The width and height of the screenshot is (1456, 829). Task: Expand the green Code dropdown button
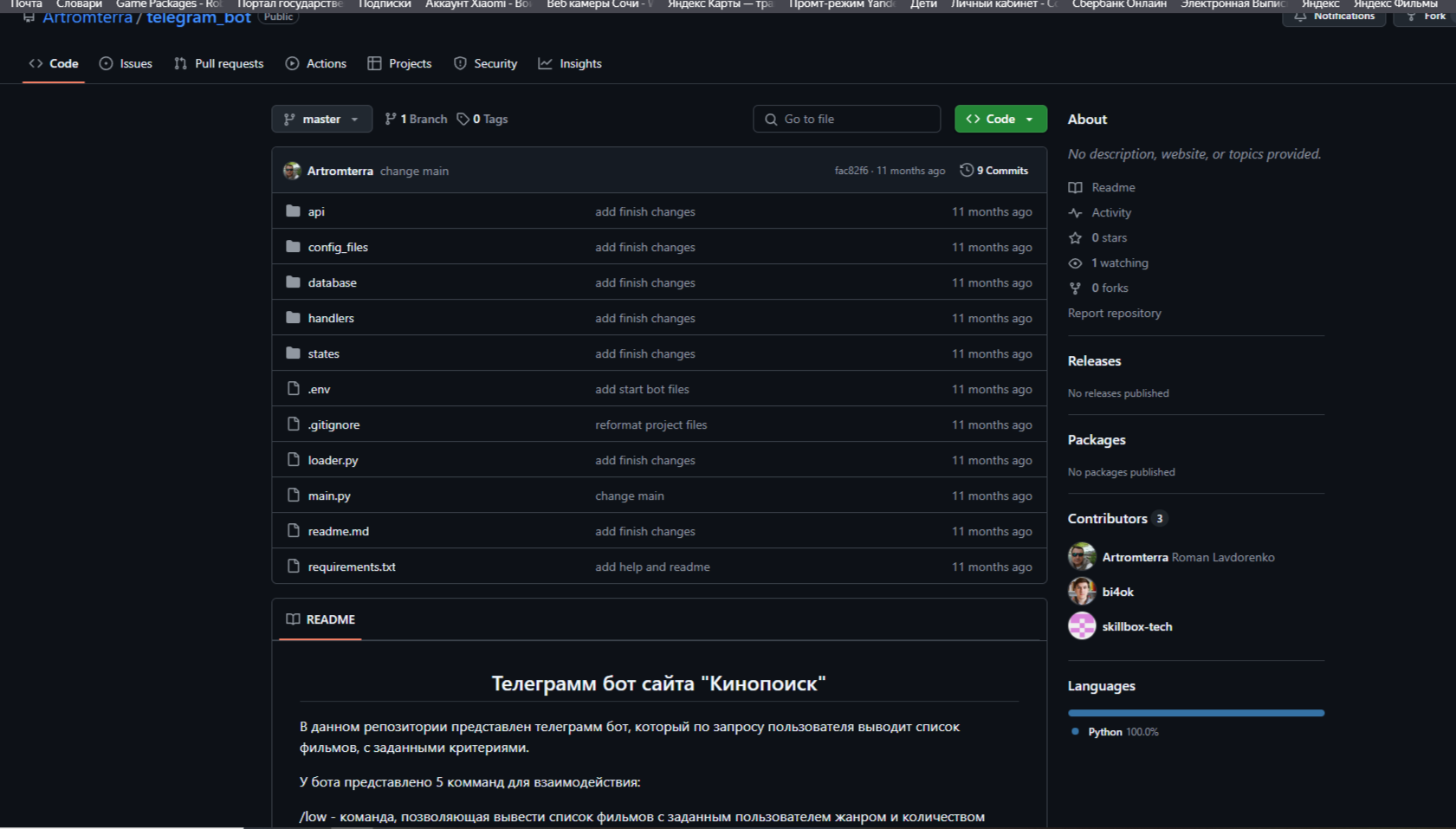[1000, 119]
